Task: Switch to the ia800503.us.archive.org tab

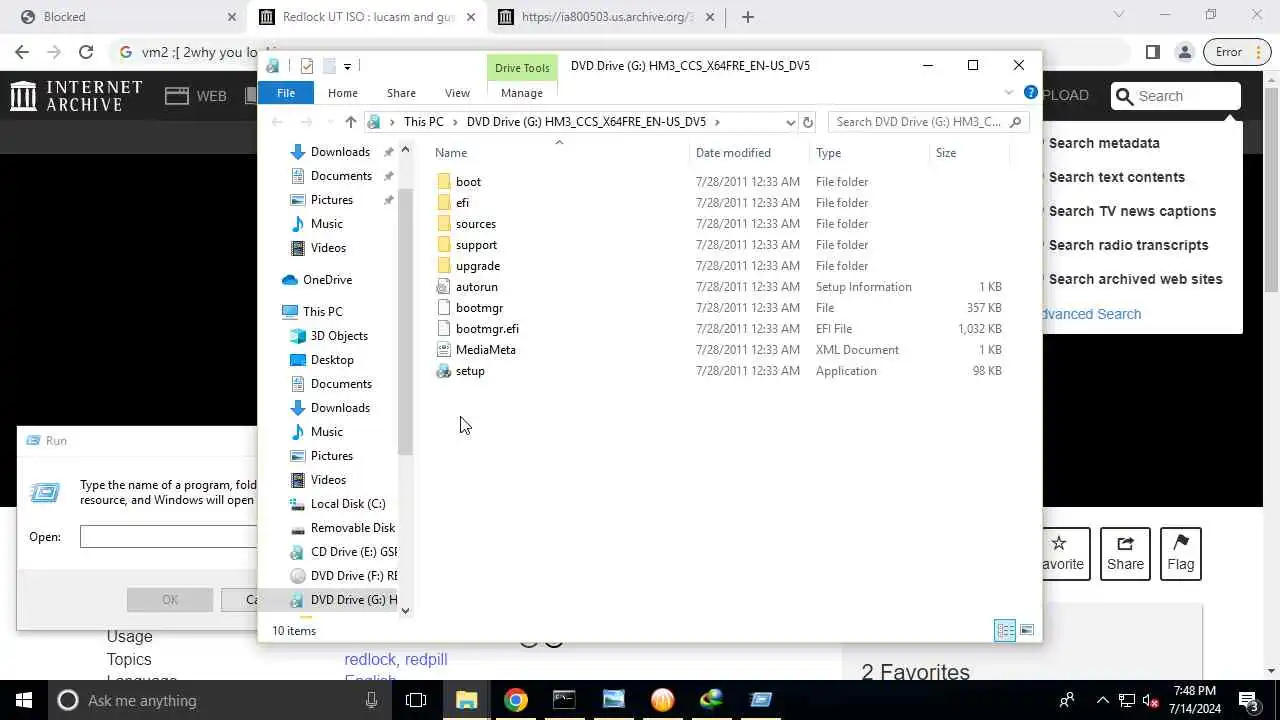Action: pyautogui.click(x=608, y=17)
